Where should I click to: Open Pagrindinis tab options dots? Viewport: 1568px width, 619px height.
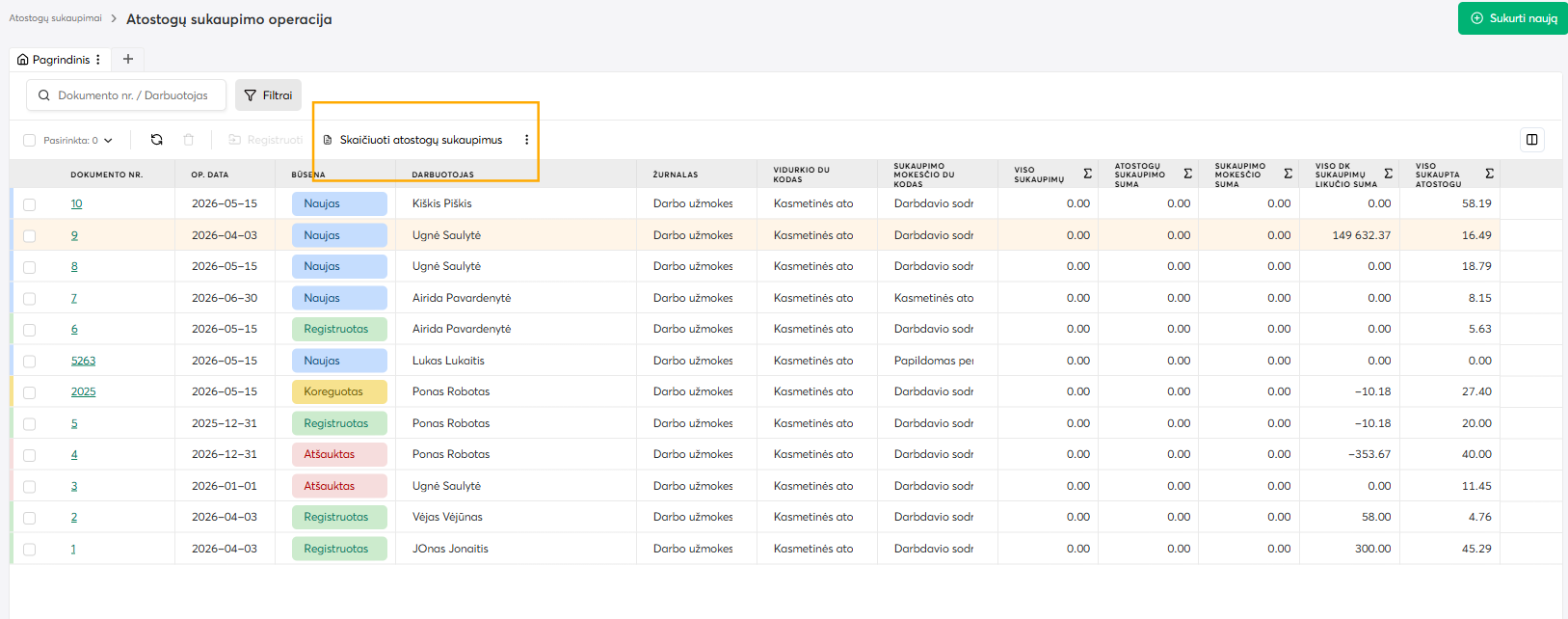(x=98, y=60)
